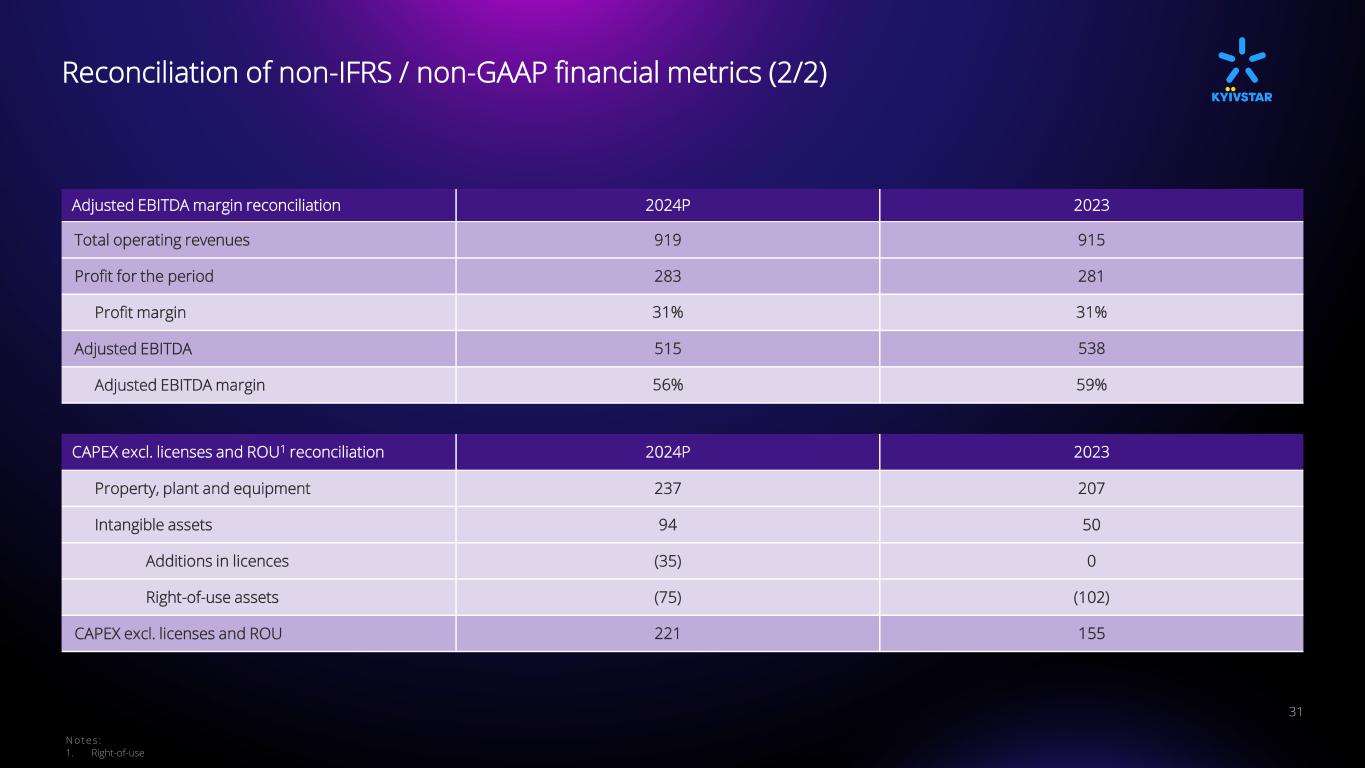Select the Profit for the period label
1365x768 pixels.
point(144,276)
